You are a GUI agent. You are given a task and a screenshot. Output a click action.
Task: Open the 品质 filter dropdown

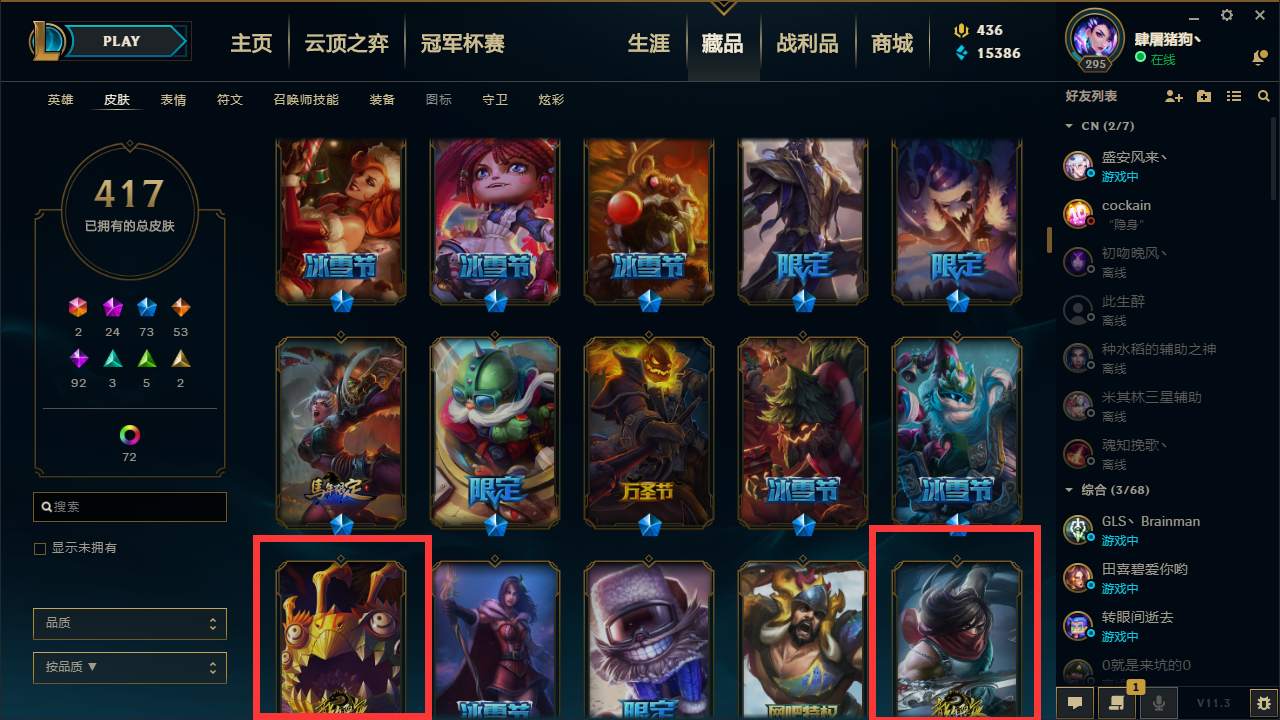(x=130, y=623)
